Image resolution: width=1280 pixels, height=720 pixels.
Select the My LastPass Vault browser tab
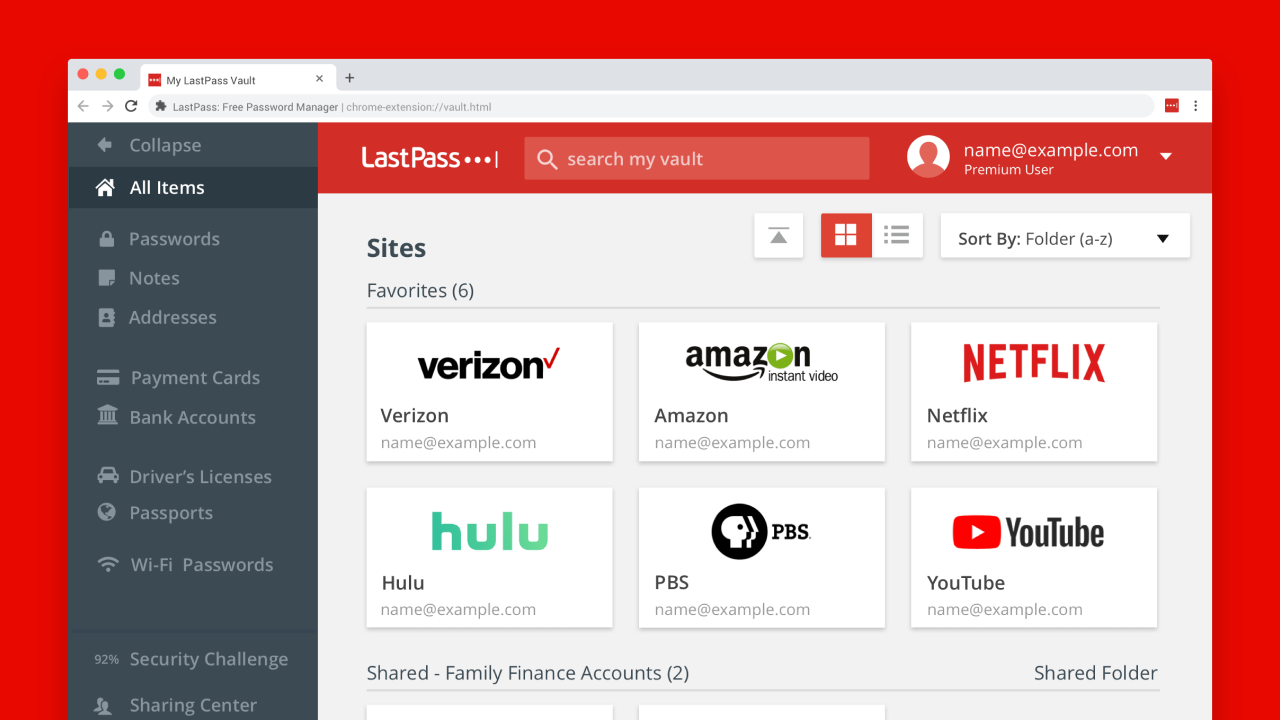tap(238, 79)
